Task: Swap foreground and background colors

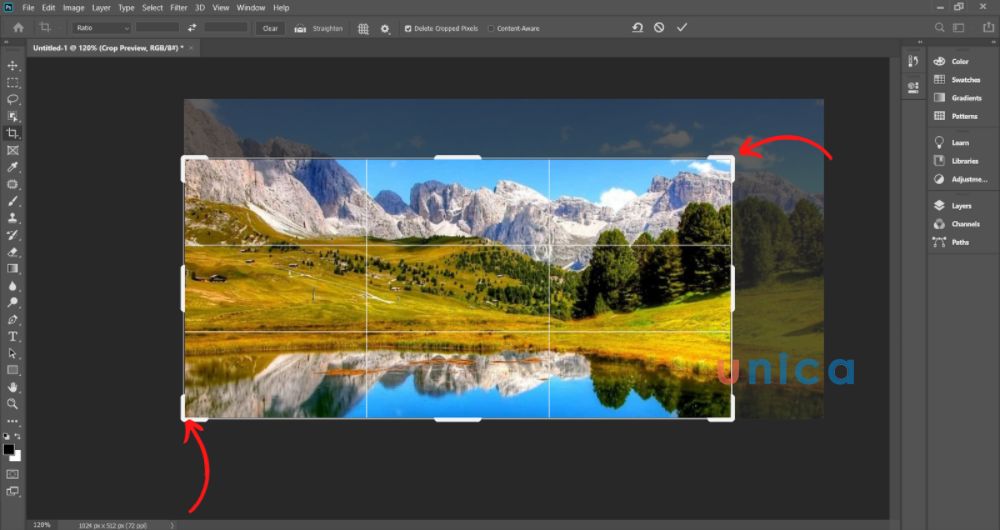Action: (18, 436)
